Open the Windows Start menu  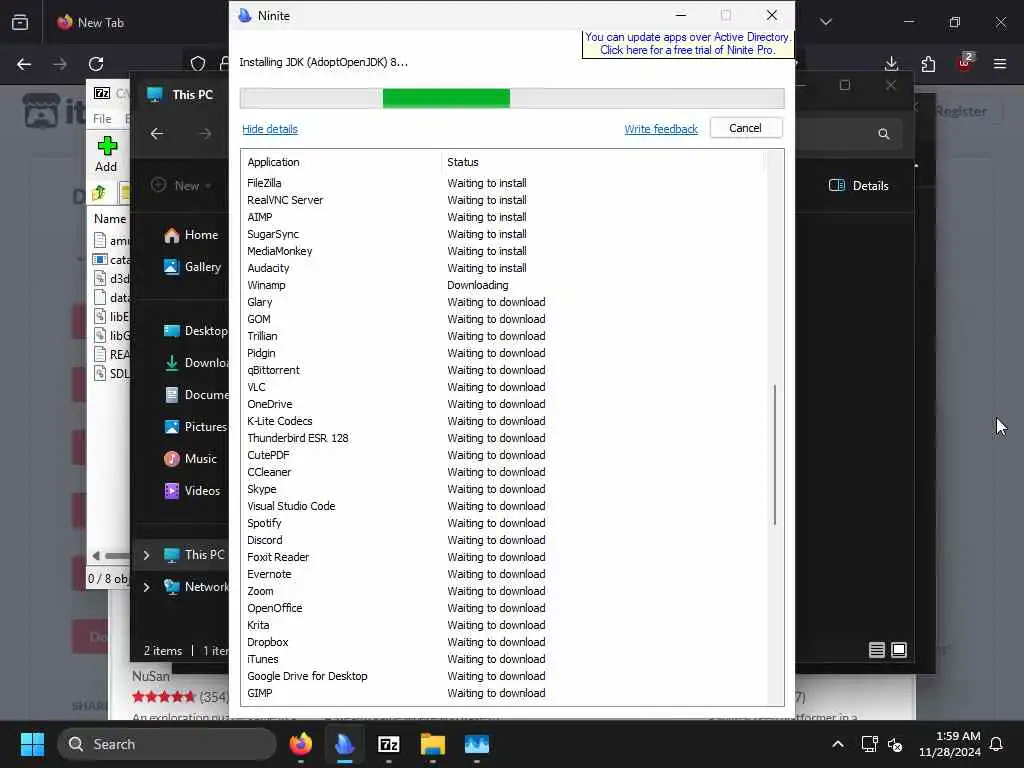(32, 744)
